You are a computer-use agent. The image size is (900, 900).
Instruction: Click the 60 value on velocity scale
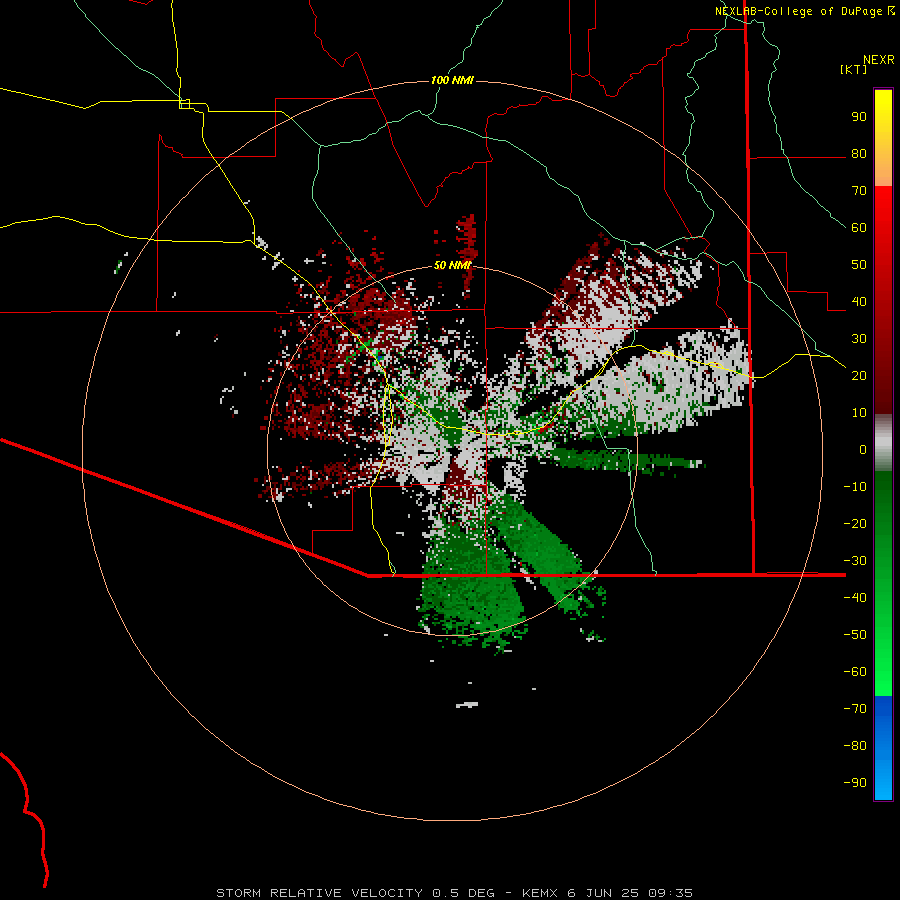[x=859, y=228]
